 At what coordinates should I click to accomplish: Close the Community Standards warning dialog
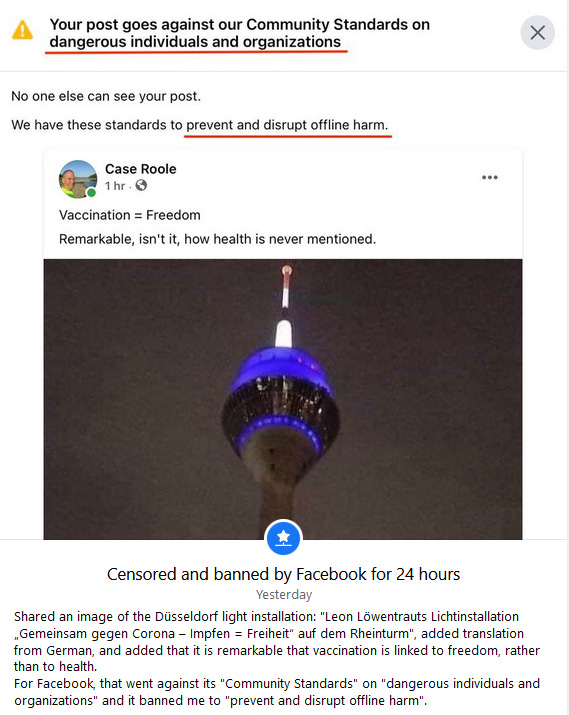click(x=538, y=32)
